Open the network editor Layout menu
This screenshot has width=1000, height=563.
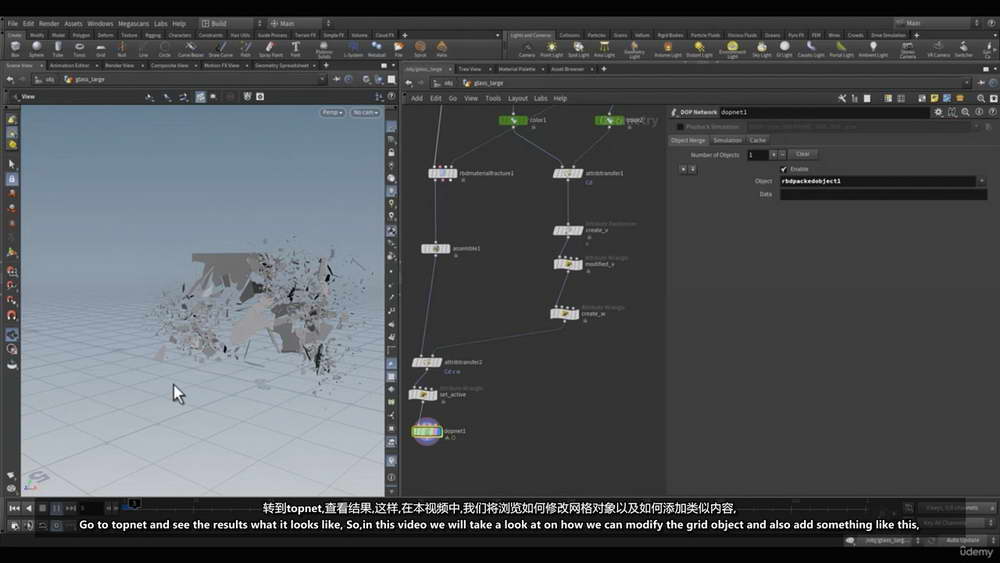click(517, 98)
